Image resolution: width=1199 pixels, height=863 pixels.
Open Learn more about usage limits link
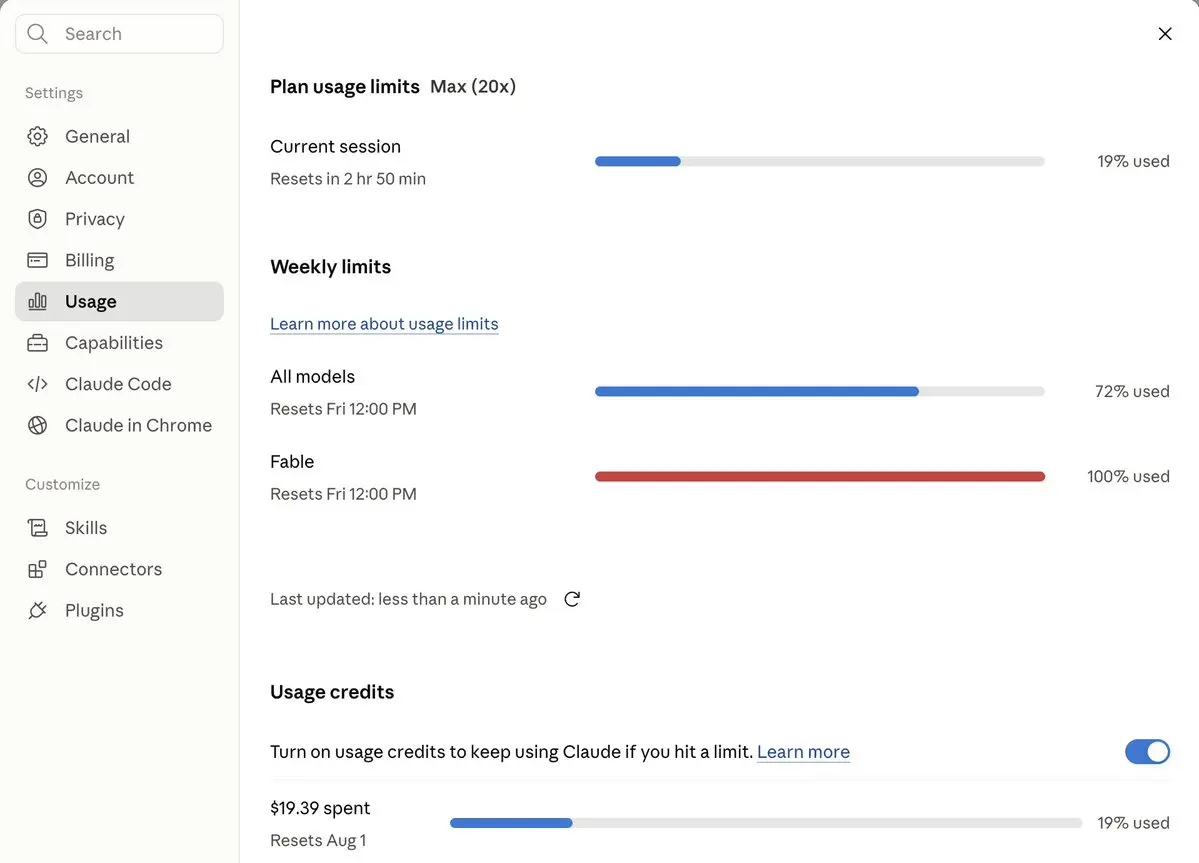(x=384, y=323)
